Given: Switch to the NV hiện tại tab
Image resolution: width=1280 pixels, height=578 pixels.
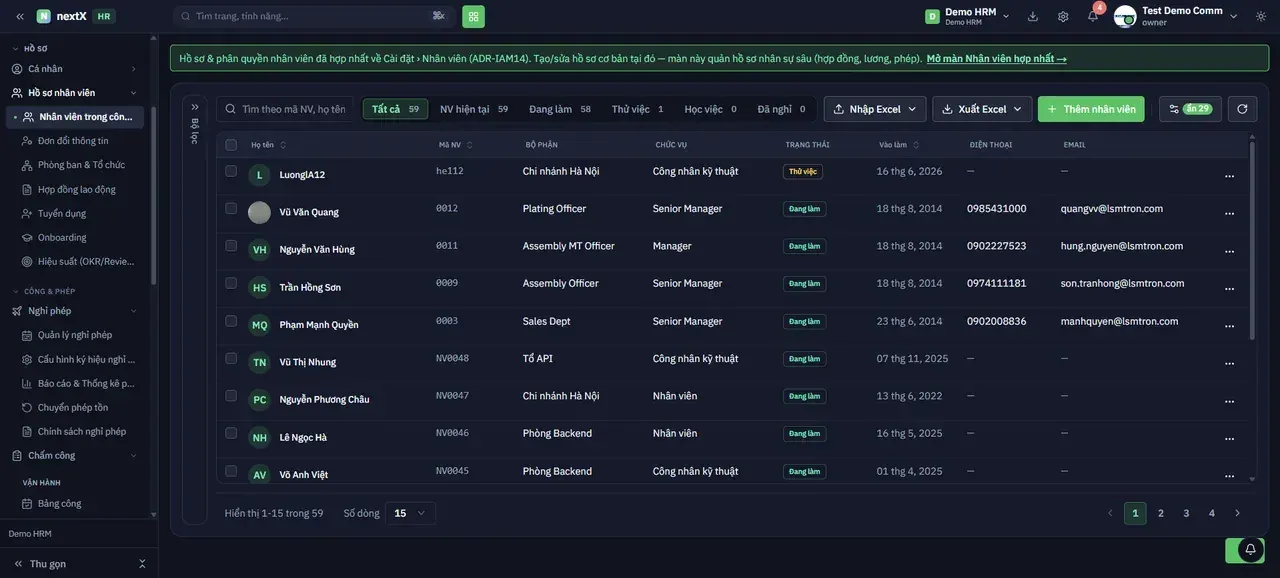Looking at the screenshot, I should [x=474, y=109].
